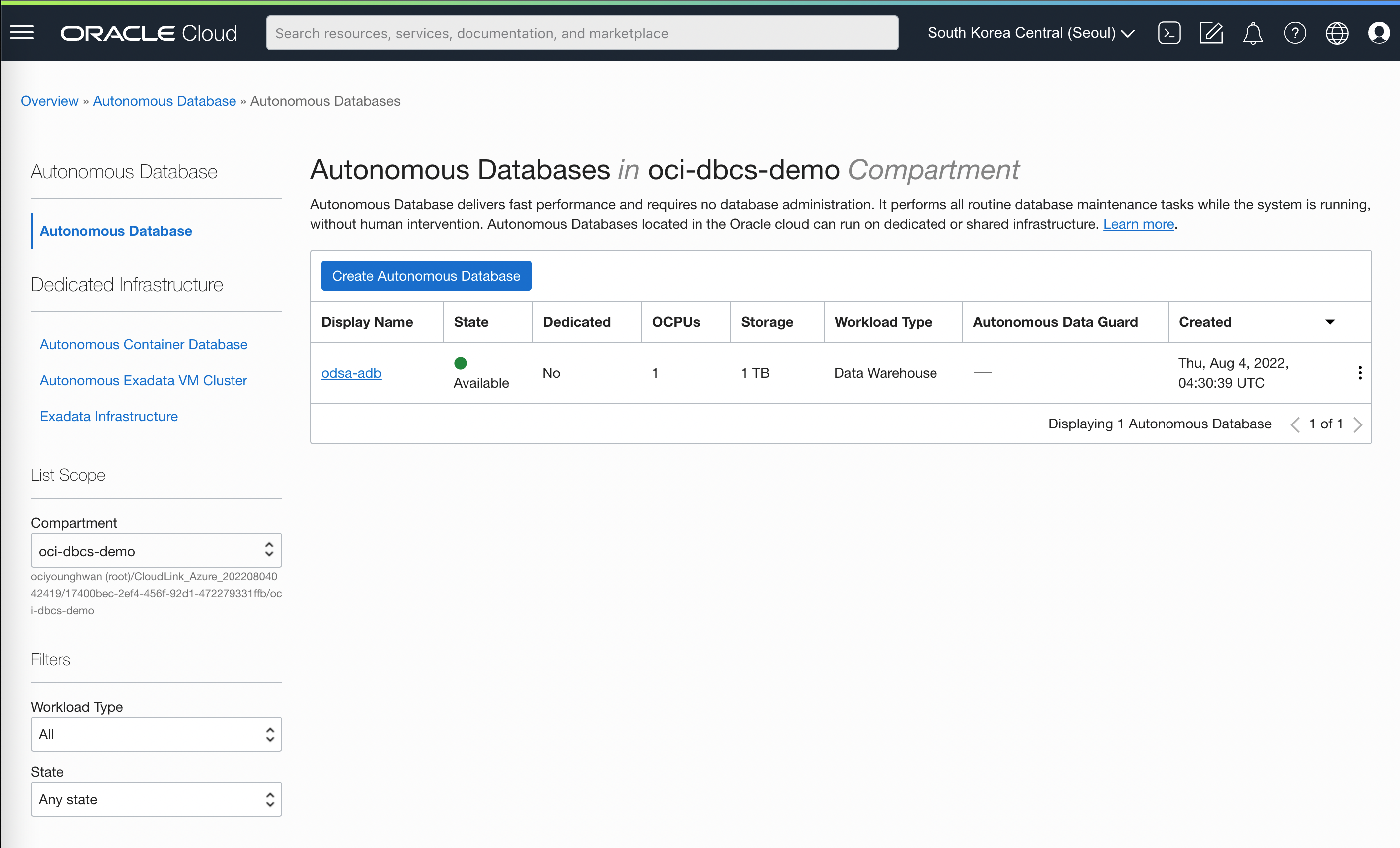Follow the Learn more link
The width and height of the screenshot is (1400, 848).
(1138, 224)
